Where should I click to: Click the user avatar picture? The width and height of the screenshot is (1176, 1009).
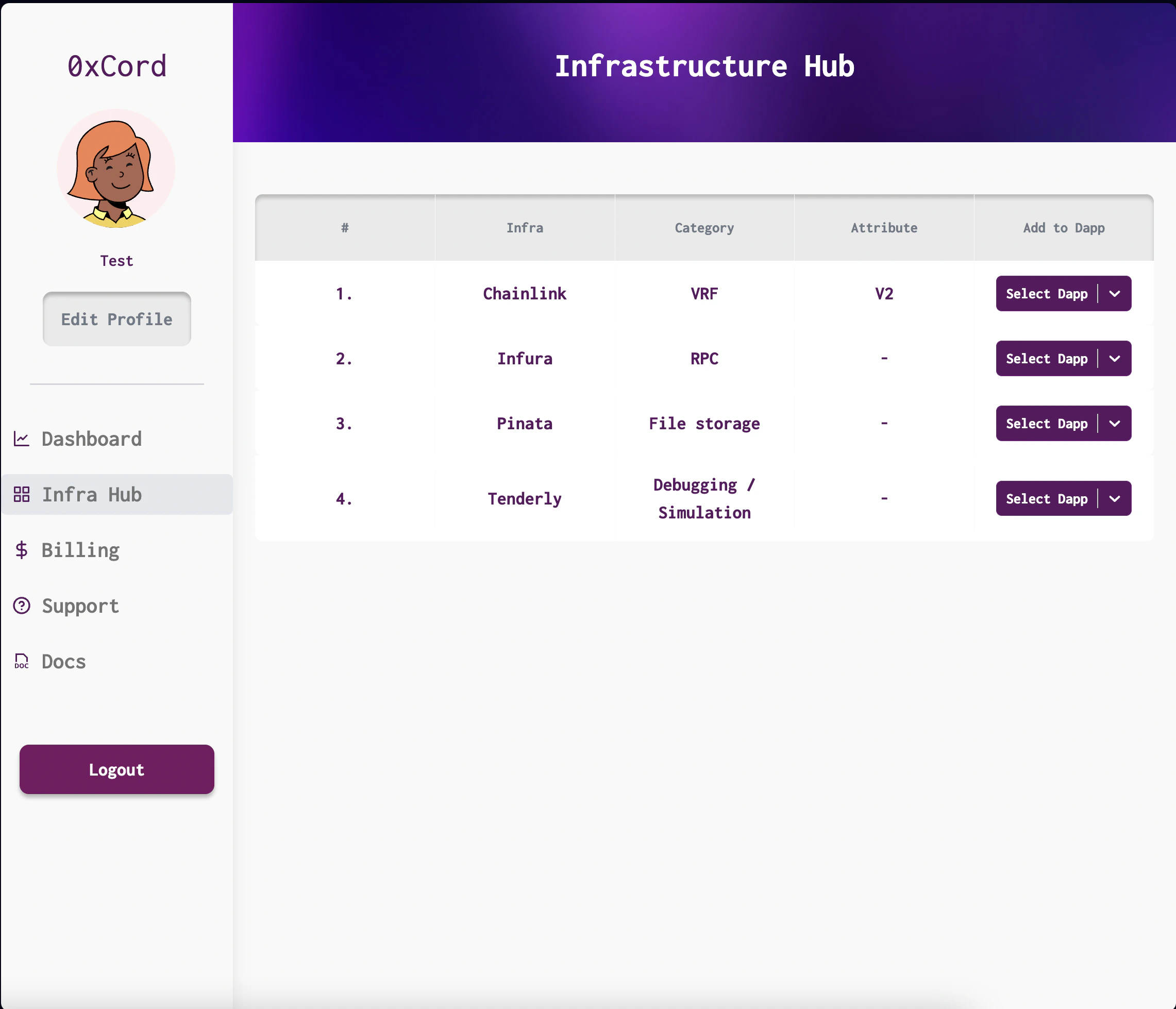click(x=116, y=169)
